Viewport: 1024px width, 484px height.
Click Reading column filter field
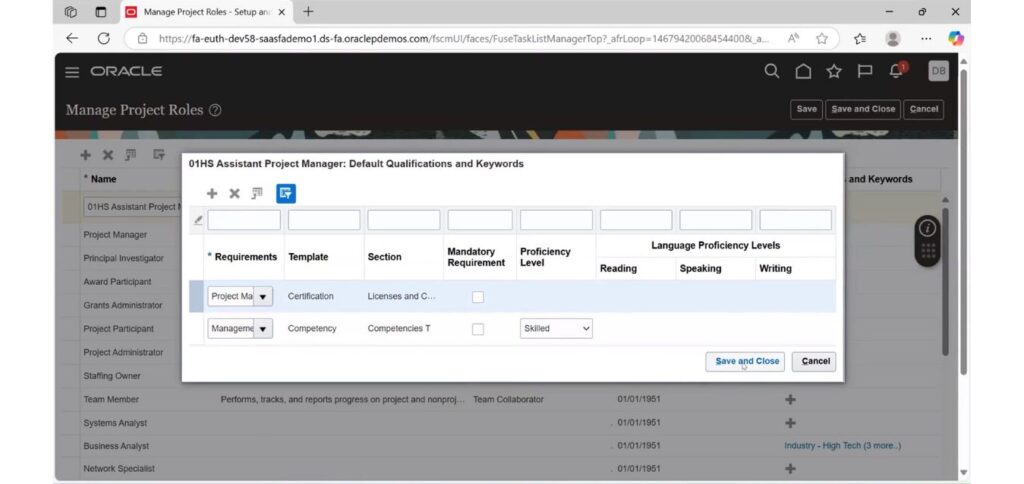(636, 220)
